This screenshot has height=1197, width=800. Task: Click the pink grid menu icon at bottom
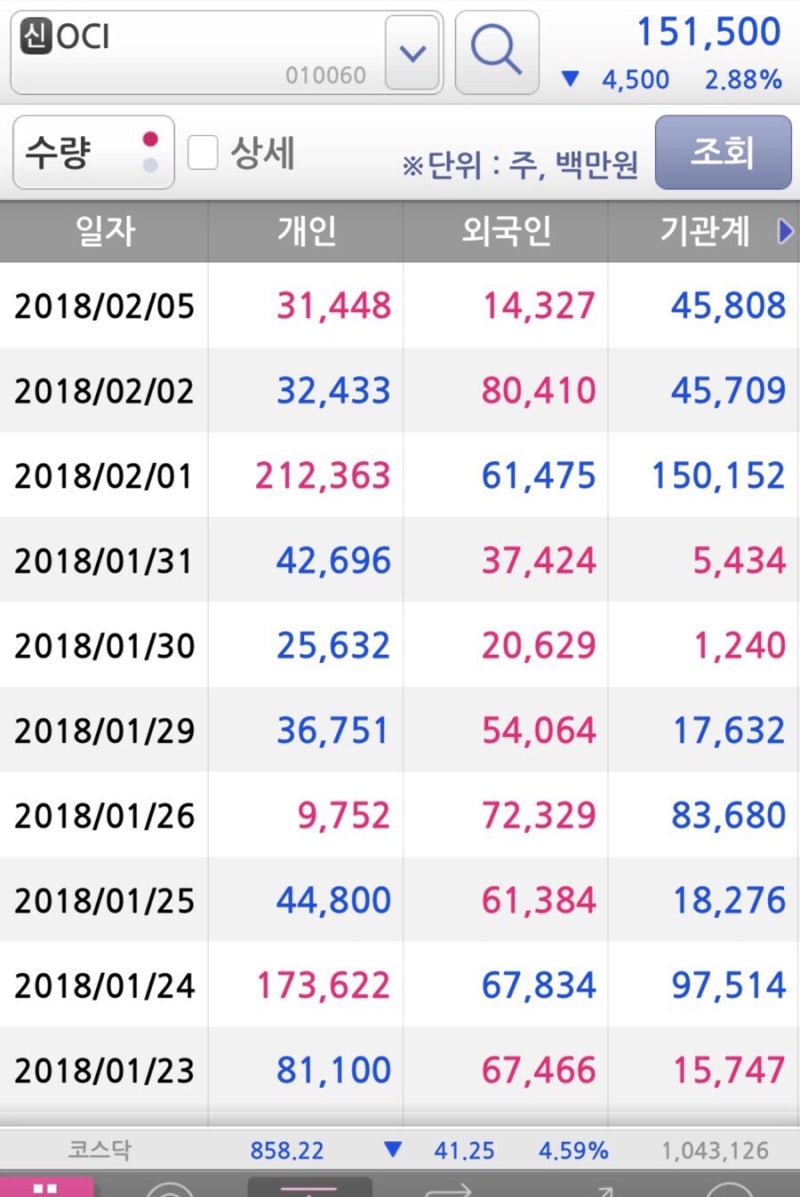click(x=46, y=1187)
